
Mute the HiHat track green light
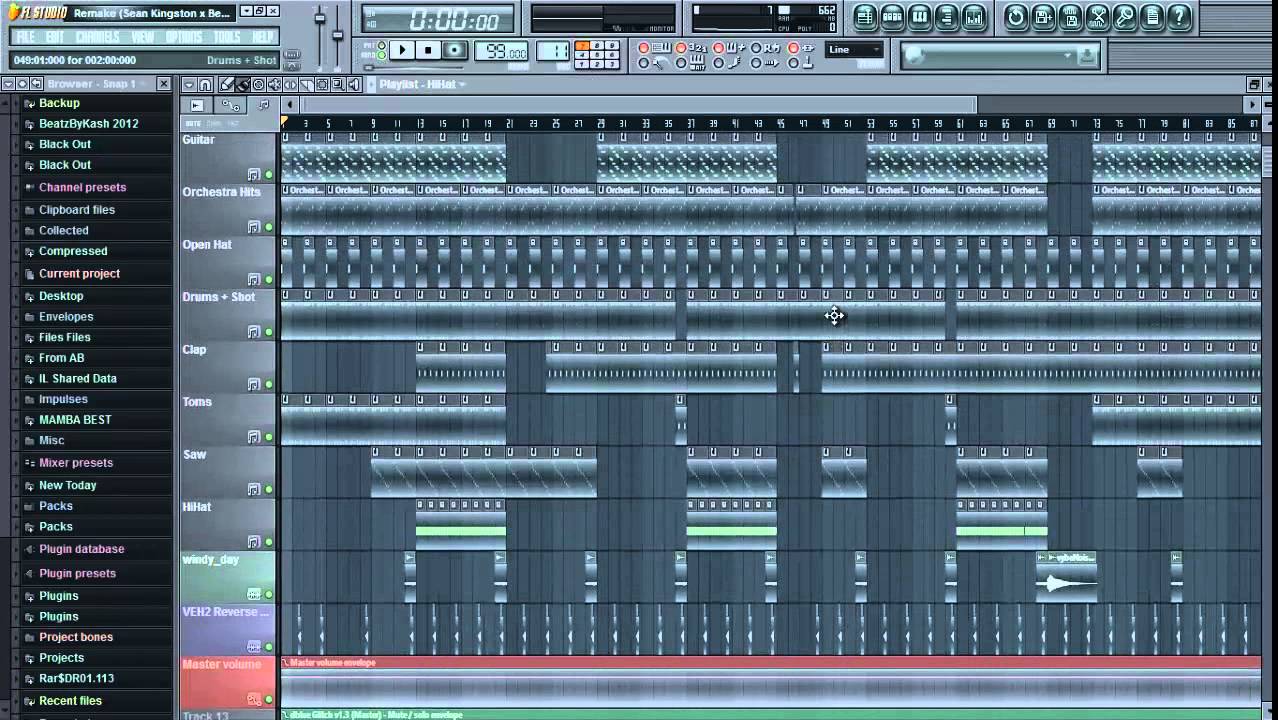pos(269,541)
